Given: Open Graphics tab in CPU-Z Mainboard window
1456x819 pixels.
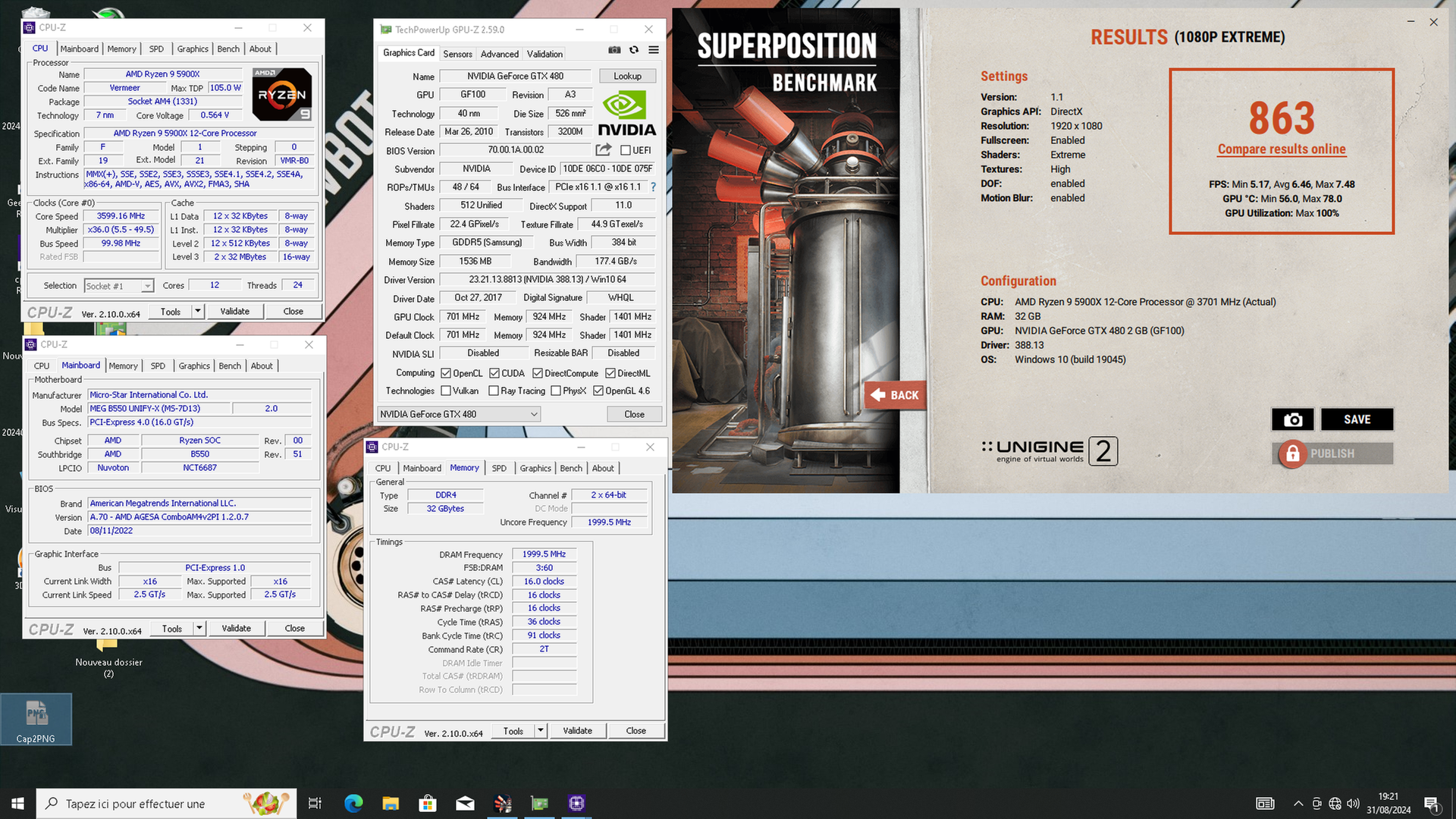Looking at the screenshot, I should click(x=194, y=366).
